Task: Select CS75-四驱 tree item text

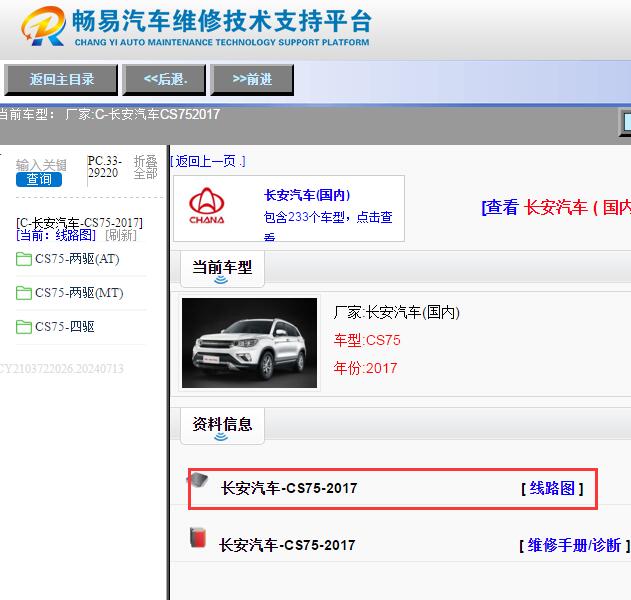Action: [65, 327]
